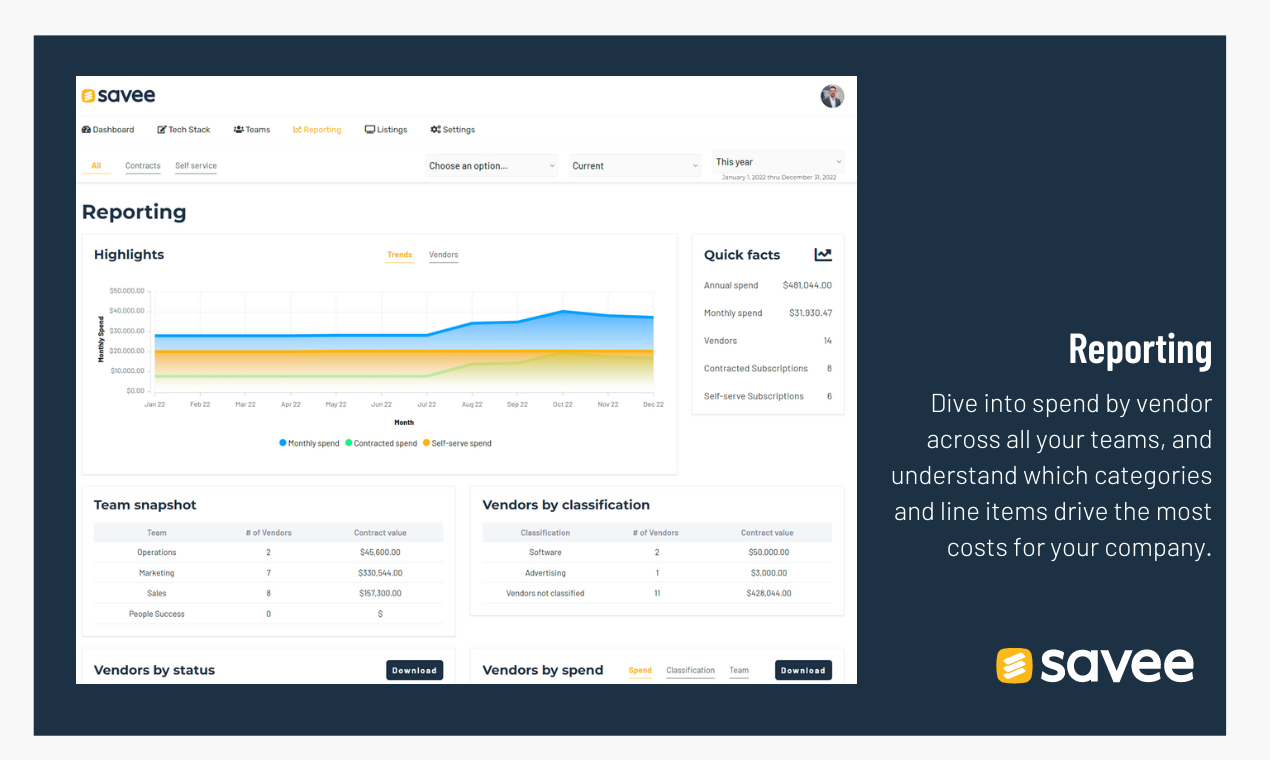This screenshot has height=760, width=1270.
Task: Open the Current dropdown
Action: [636, 166]
